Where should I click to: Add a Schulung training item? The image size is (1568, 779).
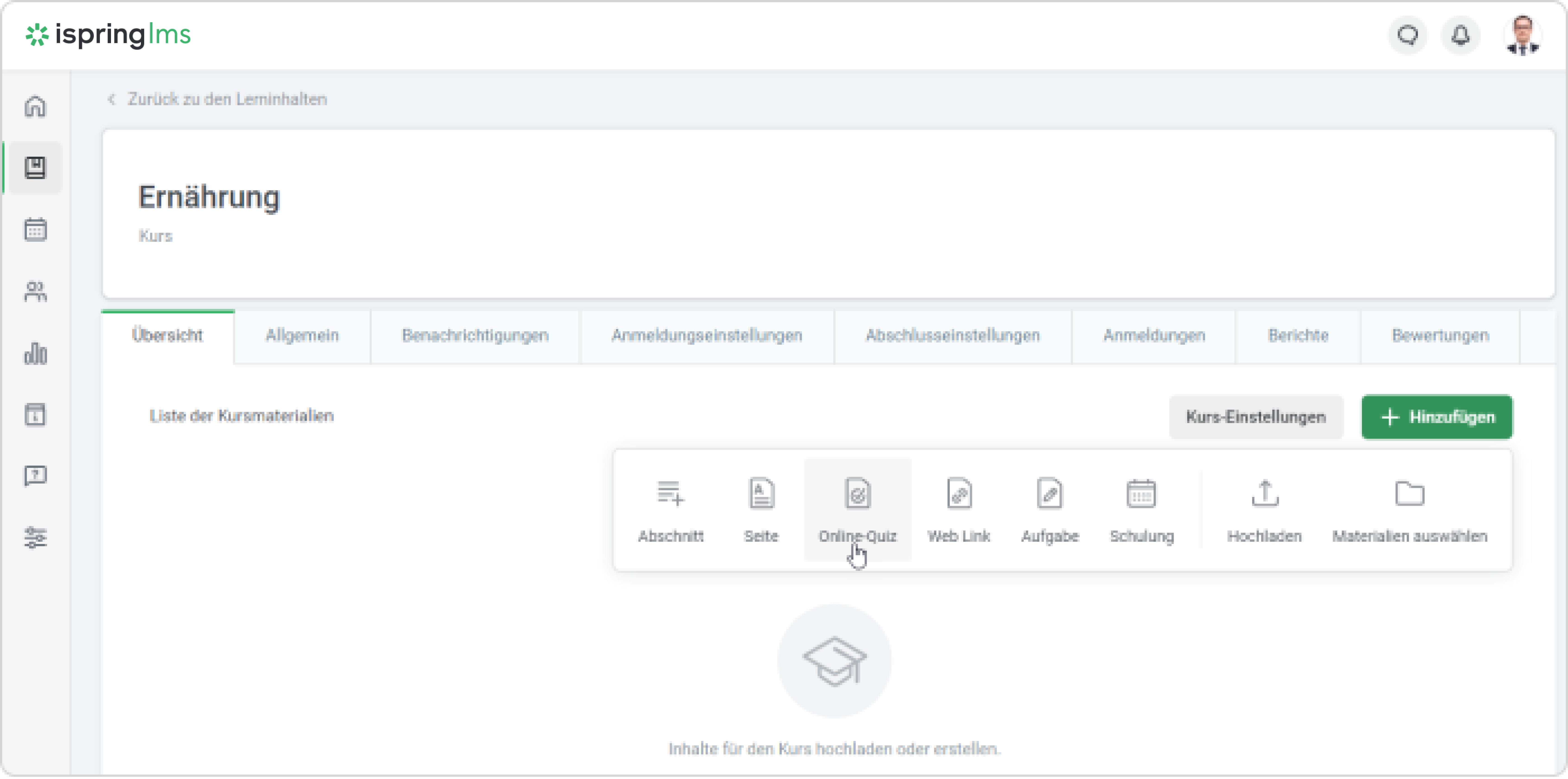pos(1141,510)
